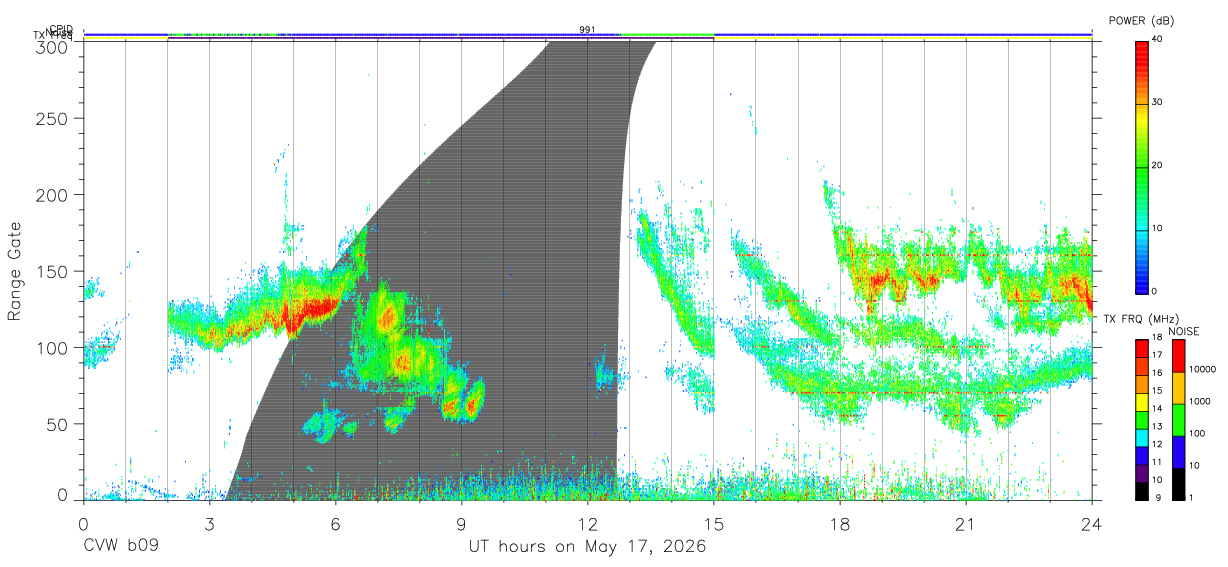Select the yellow 14-15 MHz TX FRQ swatch
Viewport: 1228px width, 567px height.
(1141, 402)
